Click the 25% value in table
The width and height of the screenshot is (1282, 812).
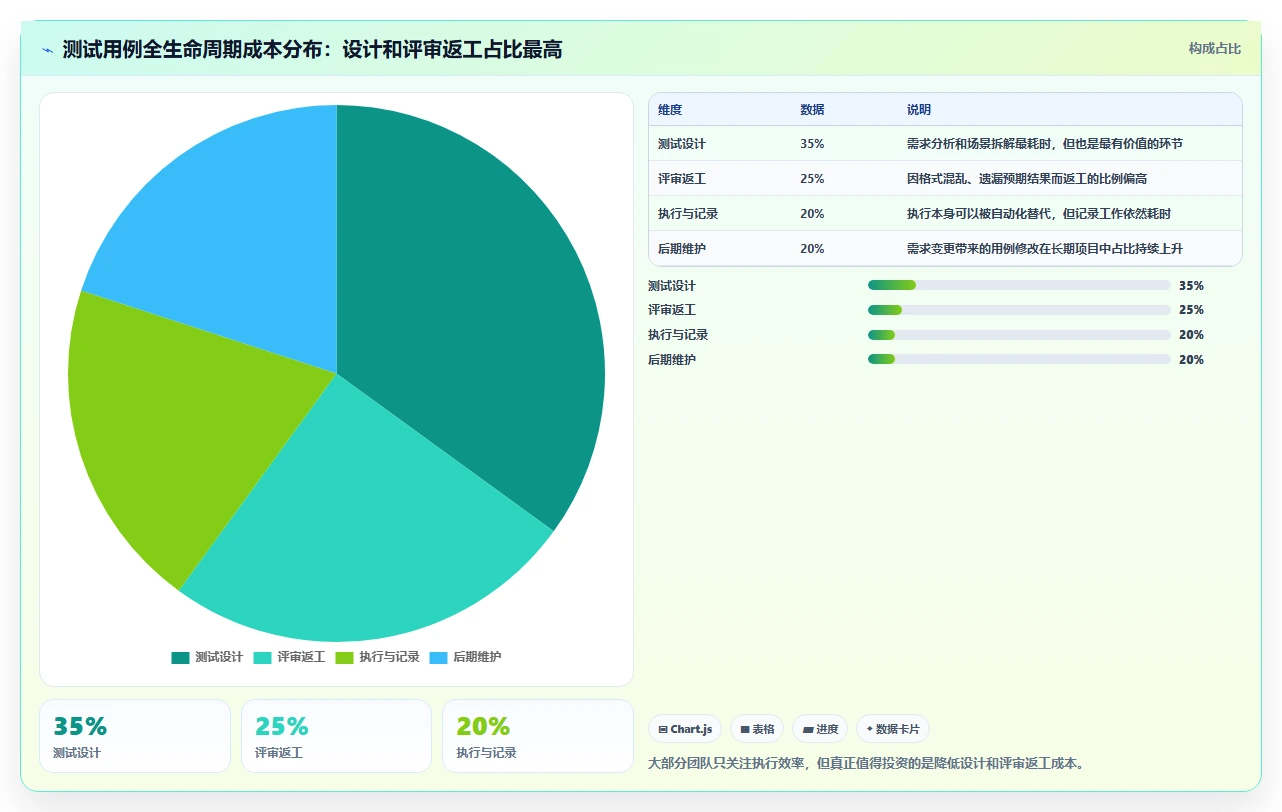[x=812, y=179]
